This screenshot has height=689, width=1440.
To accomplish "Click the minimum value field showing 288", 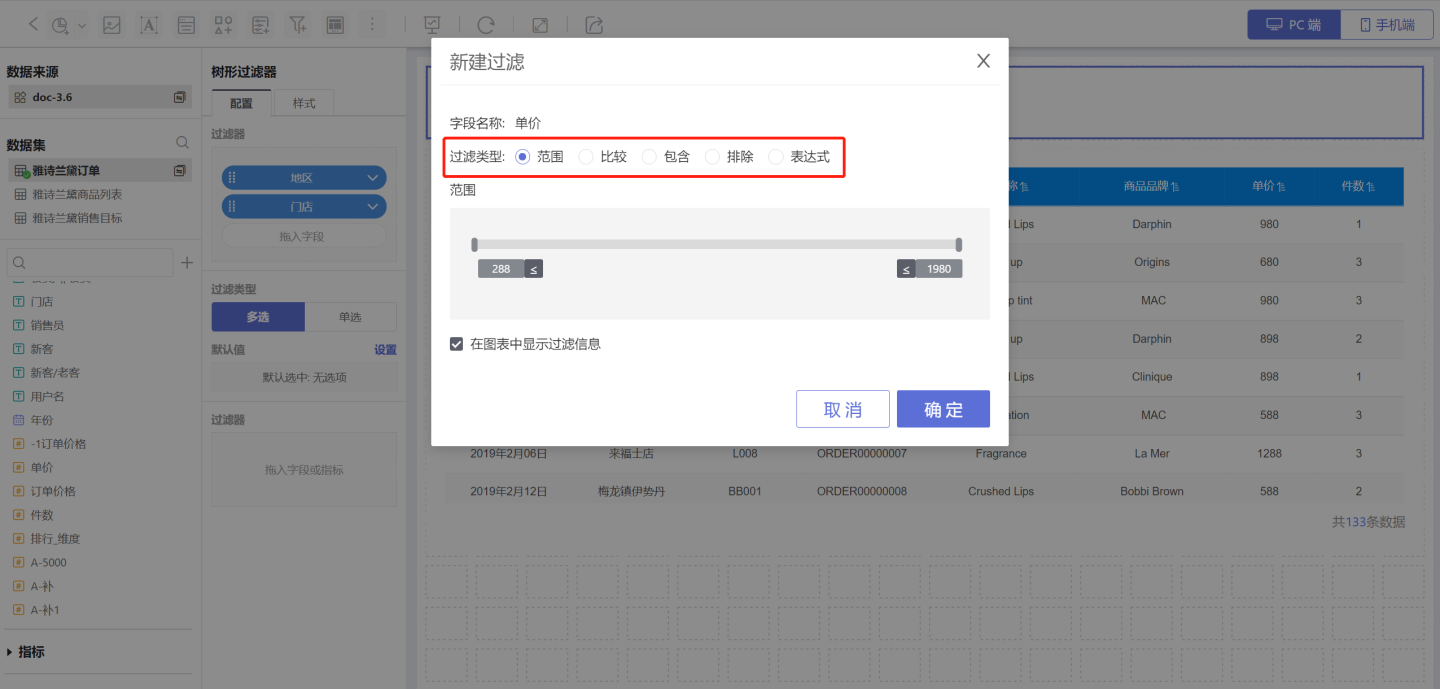I will [501, 269].
